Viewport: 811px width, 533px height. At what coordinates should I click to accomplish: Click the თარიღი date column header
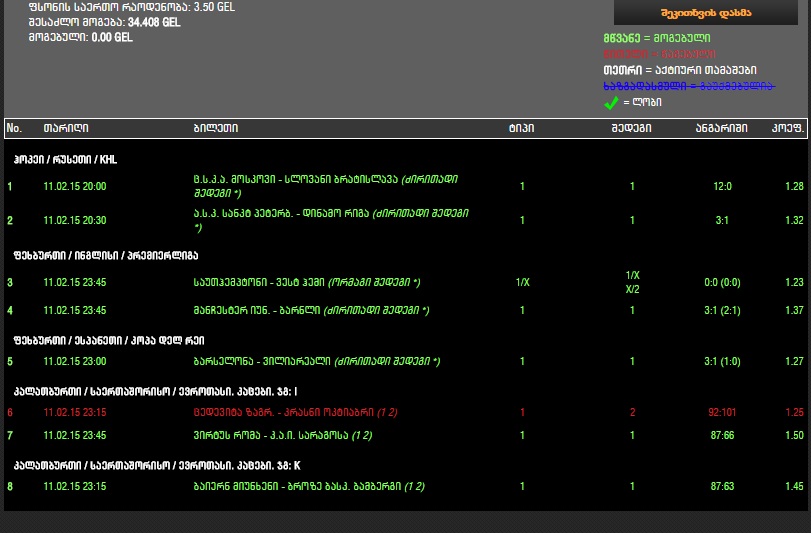[x=65, y=129]
